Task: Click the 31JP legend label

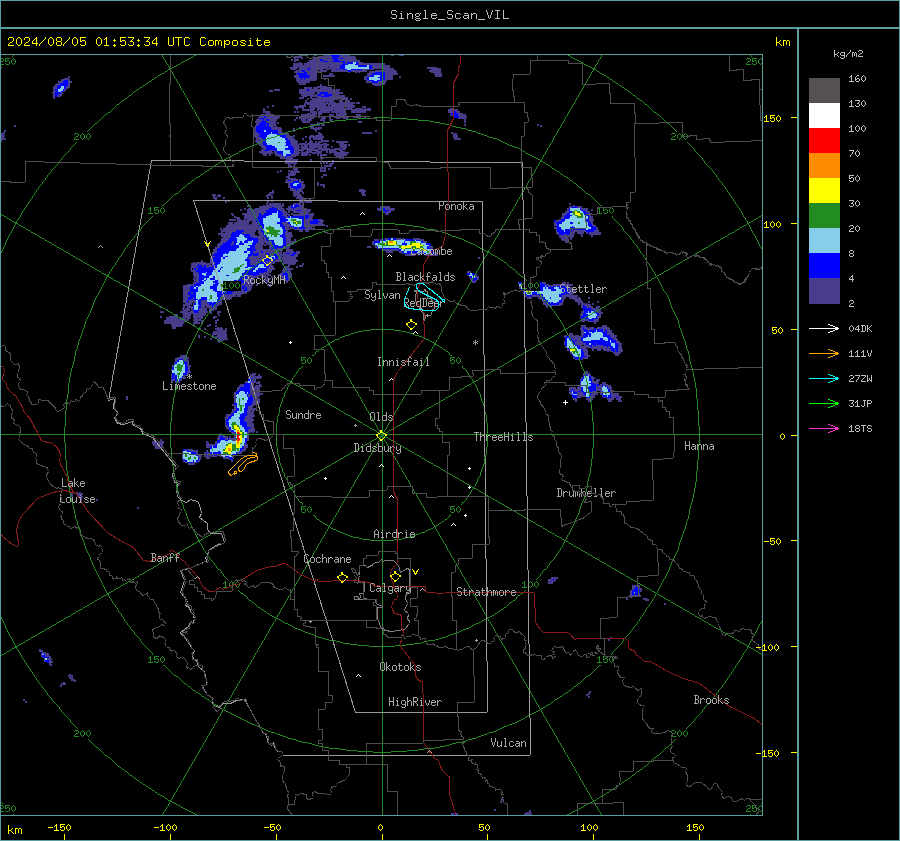Action: [860, 404]
